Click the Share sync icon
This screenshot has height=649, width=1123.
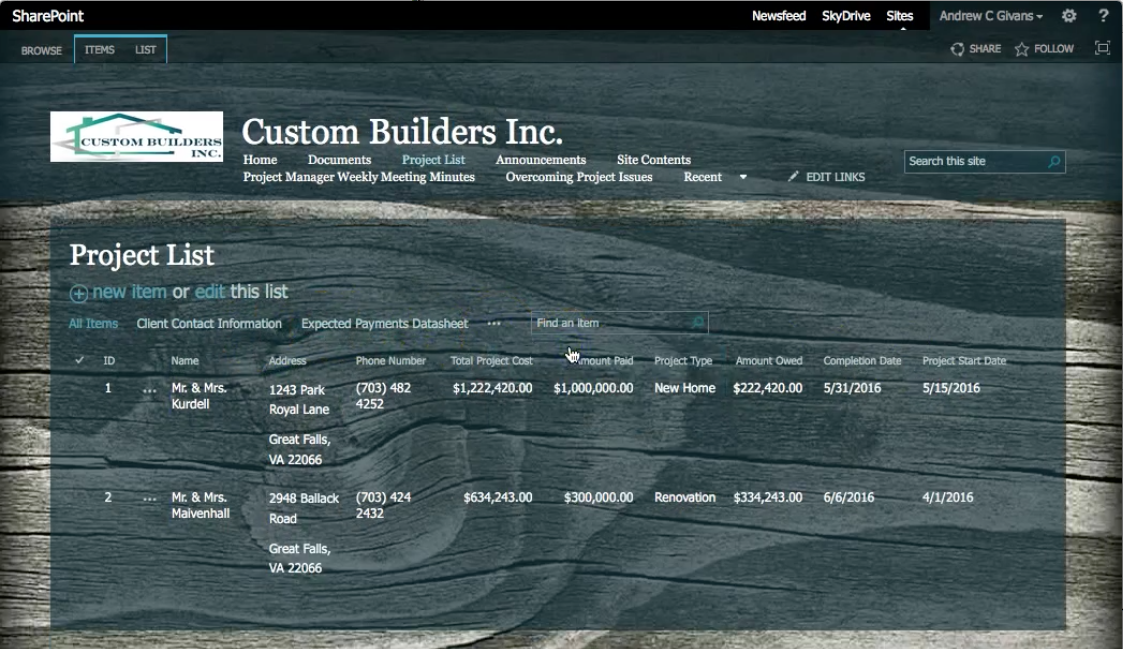click(957, 49)
